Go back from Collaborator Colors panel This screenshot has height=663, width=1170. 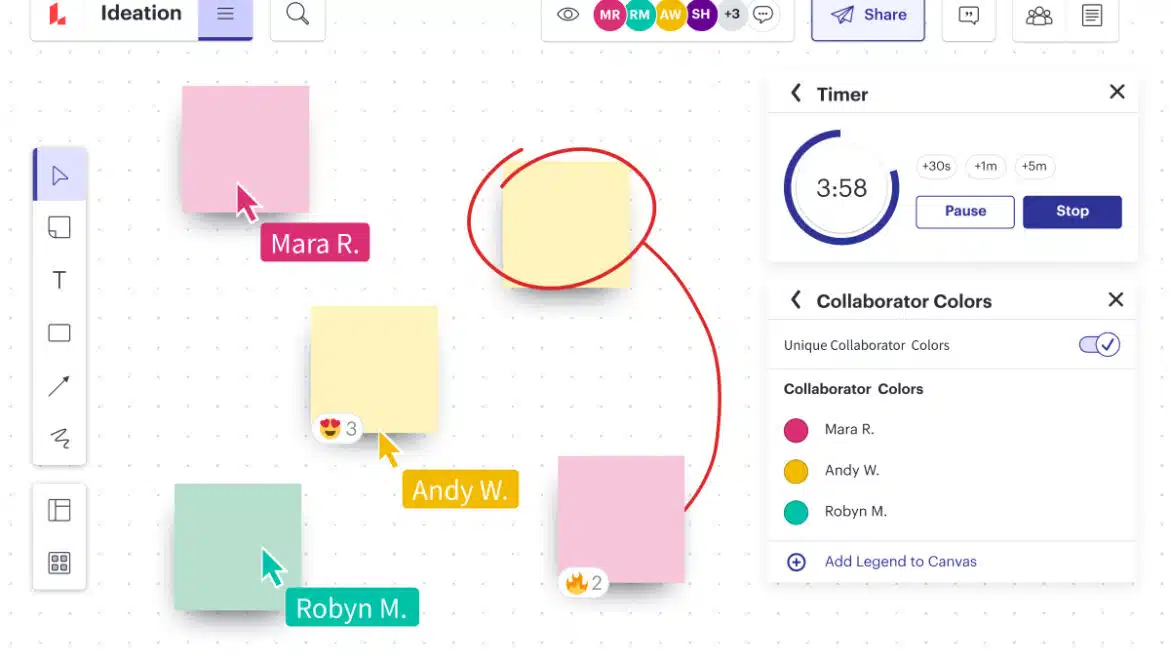tap(796, 300)
